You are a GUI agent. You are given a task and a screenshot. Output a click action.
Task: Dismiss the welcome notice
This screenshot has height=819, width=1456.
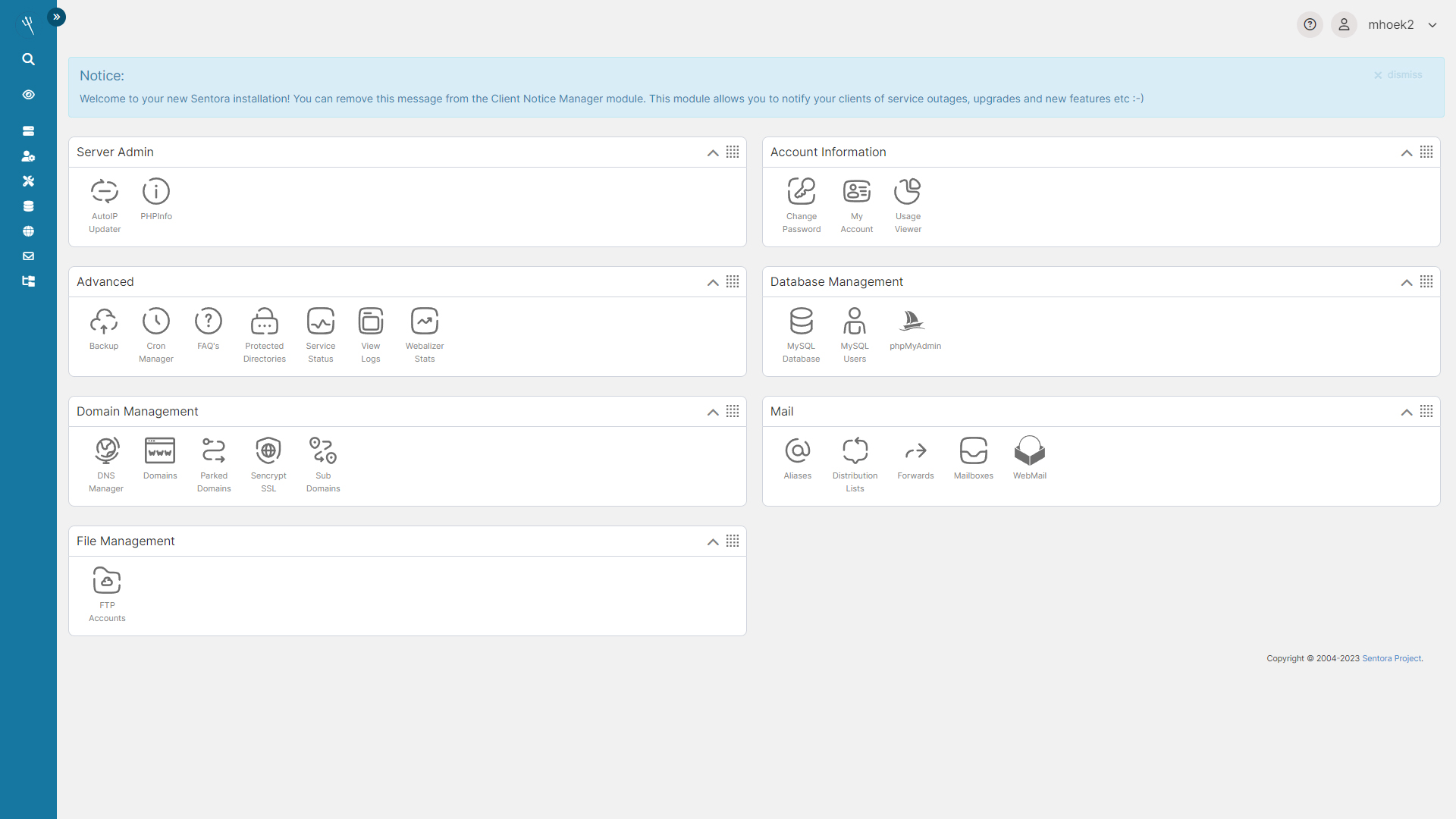(1398, 75)
